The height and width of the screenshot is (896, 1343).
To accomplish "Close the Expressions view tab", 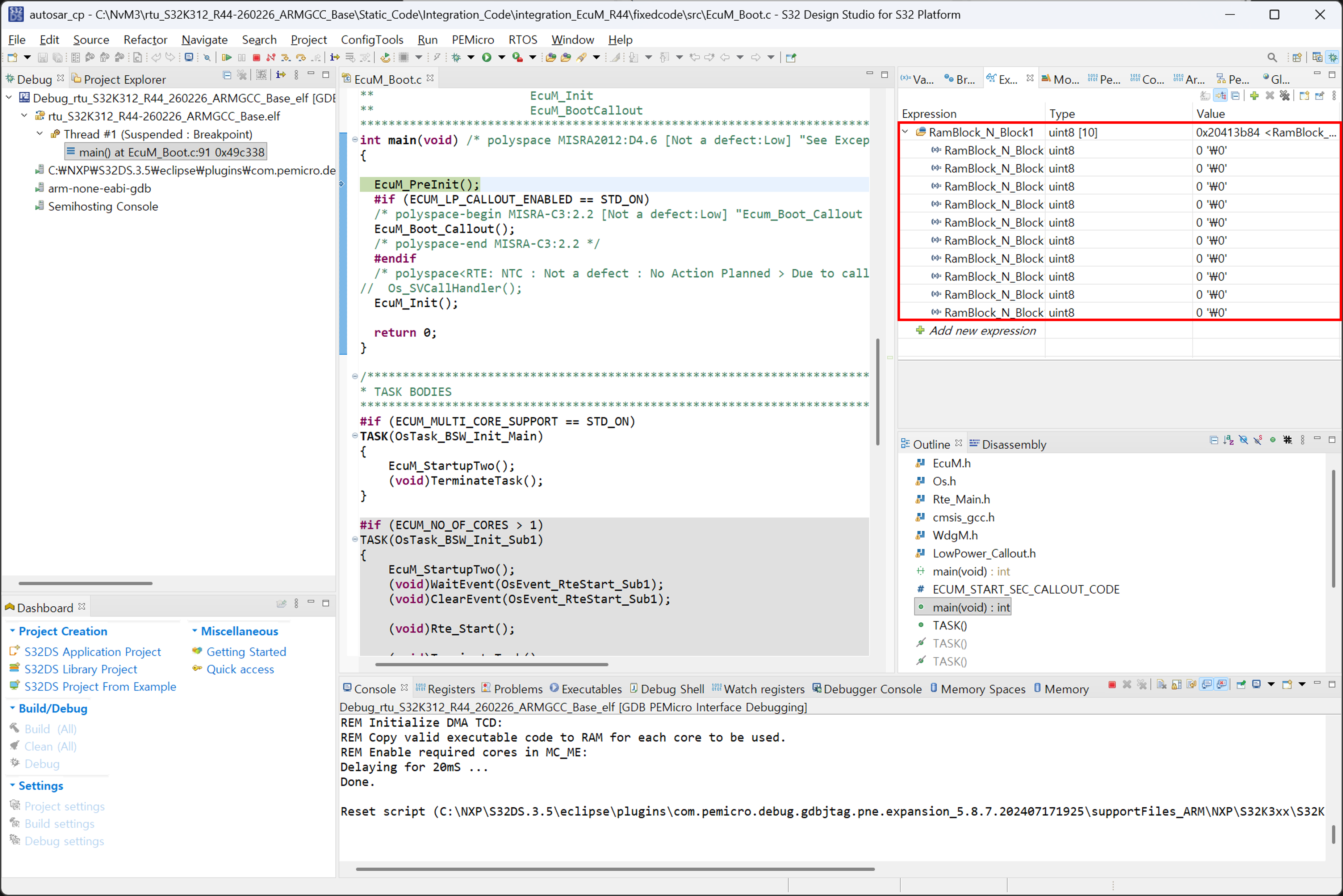I will [x=1030, y=78].
